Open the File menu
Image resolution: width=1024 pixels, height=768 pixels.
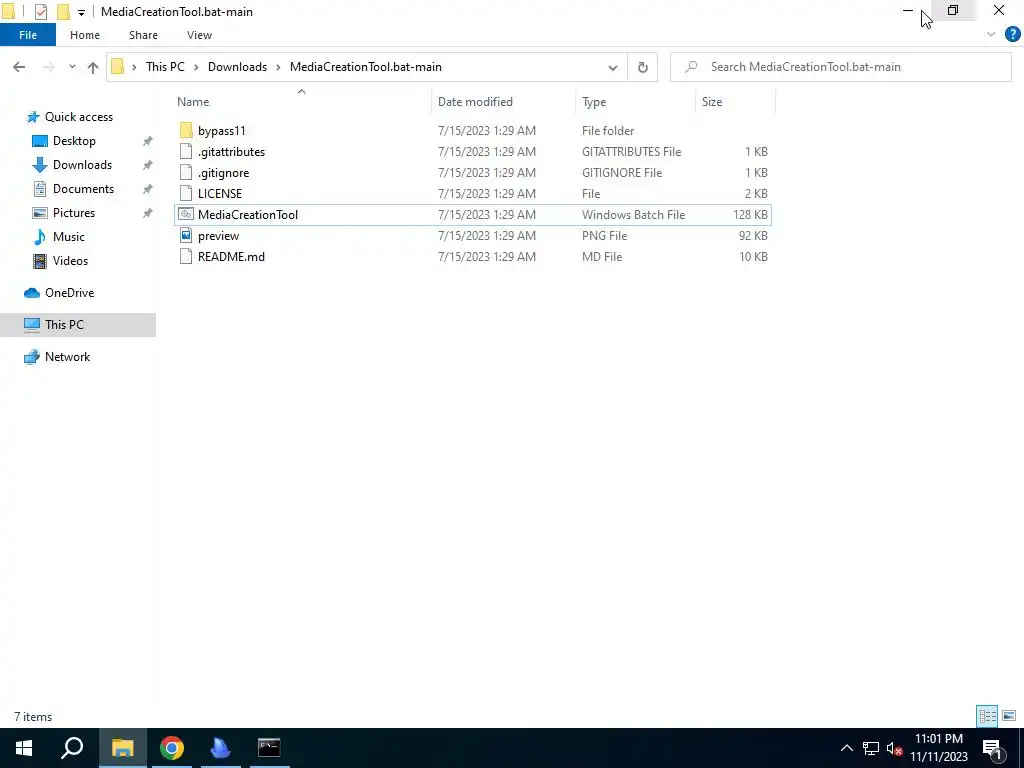(x=27, y=35)
